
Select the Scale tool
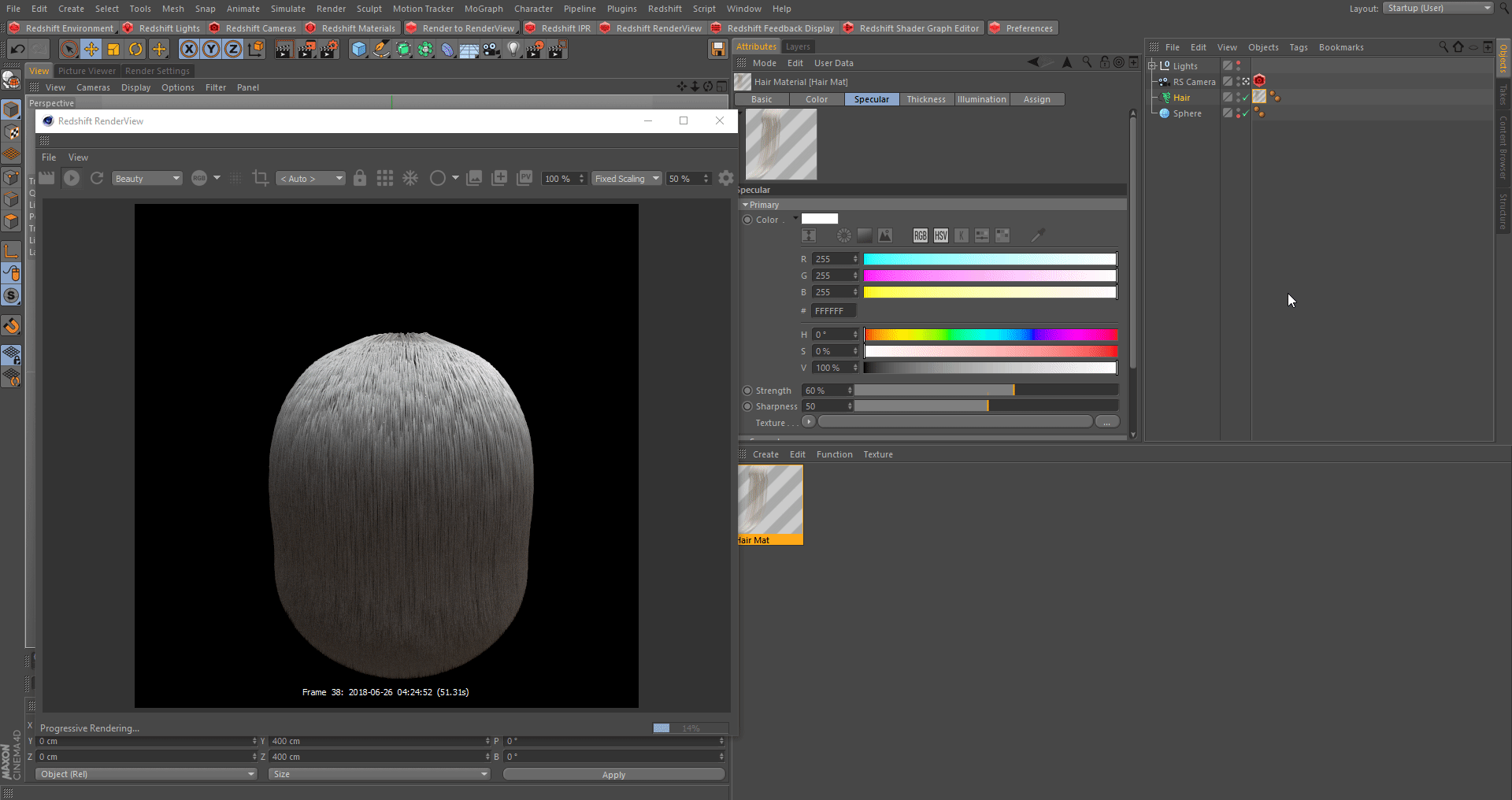click(x=113, y=49)
